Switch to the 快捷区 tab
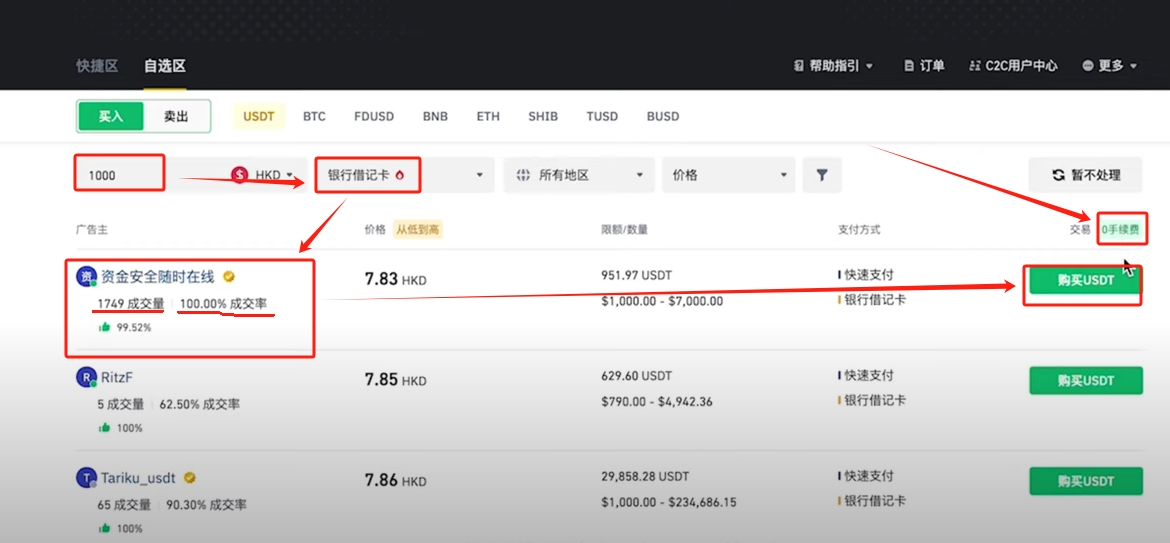This screenshot has height=543, width=1170. click(97, 66)
